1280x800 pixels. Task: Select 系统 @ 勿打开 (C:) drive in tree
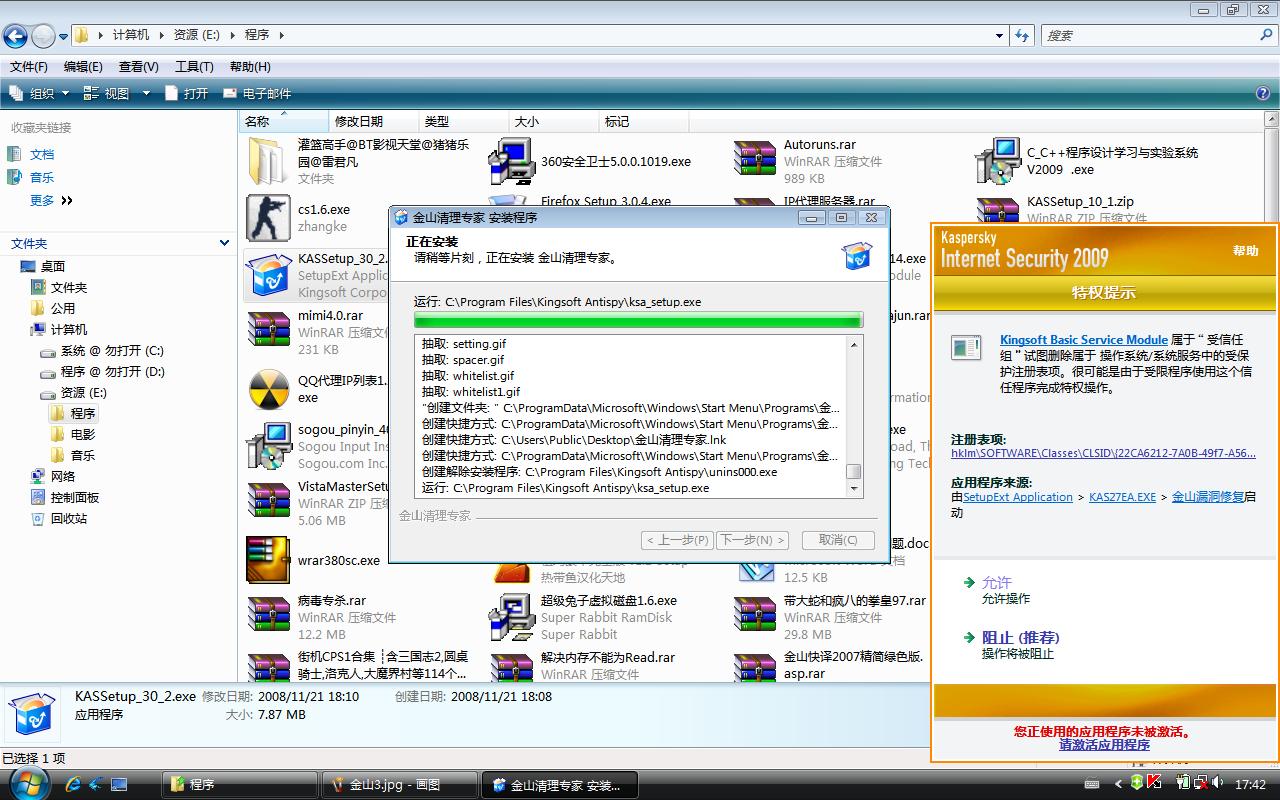[112, 350]
